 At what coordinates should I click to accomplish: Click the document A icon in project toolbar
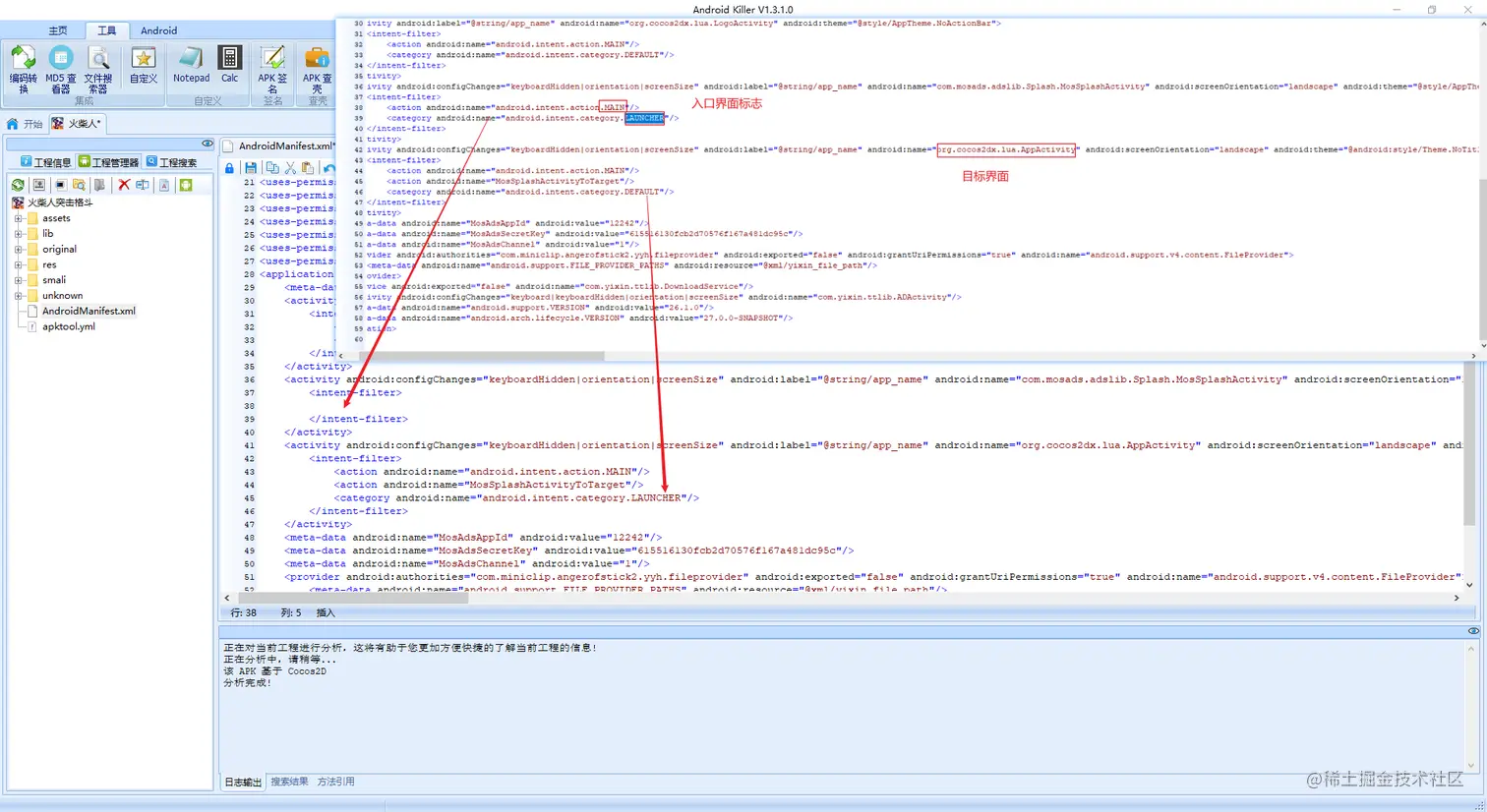pos(164,185)
